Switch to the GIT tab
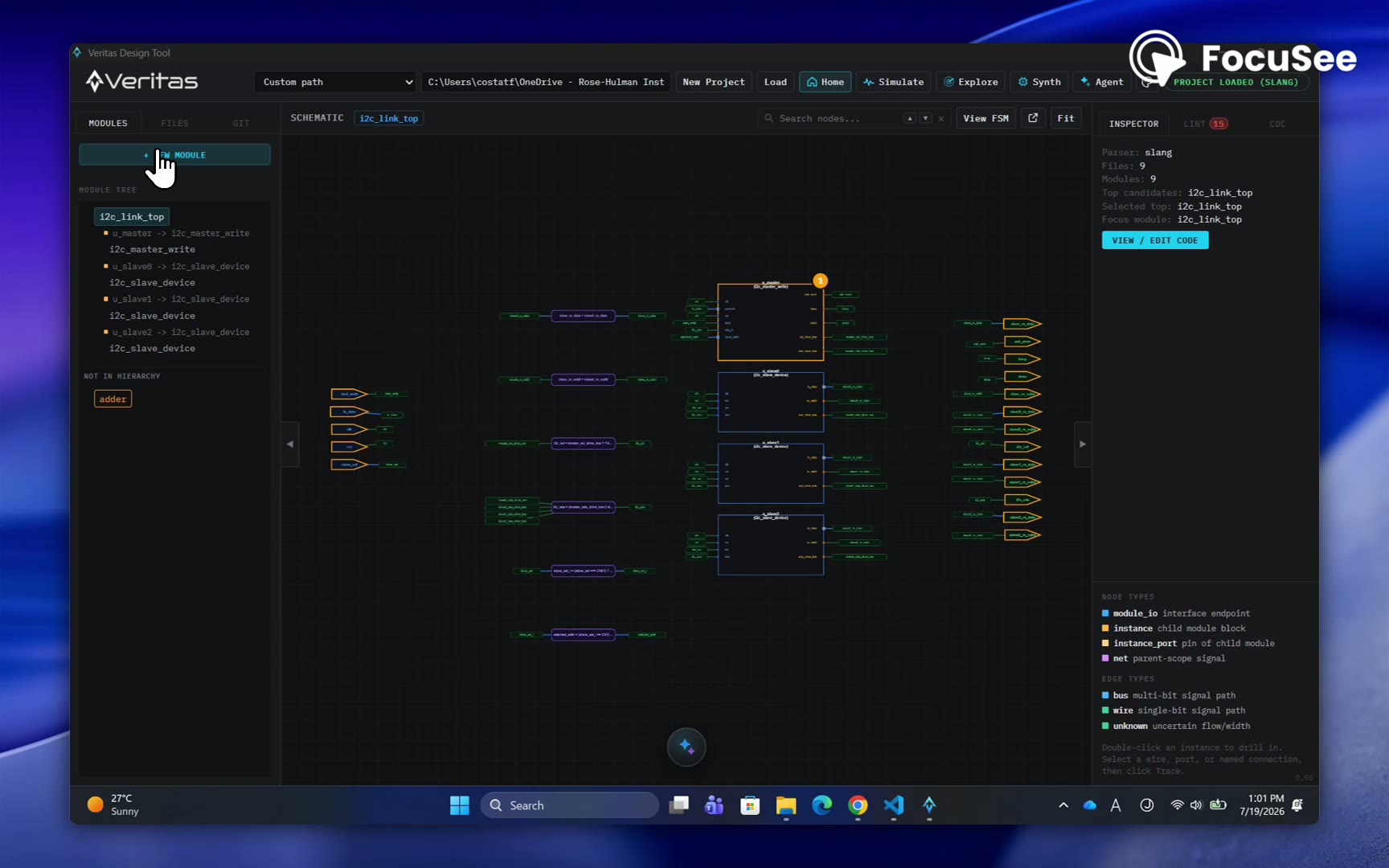The image size is (1389, 868). click(x=241, y=123)
